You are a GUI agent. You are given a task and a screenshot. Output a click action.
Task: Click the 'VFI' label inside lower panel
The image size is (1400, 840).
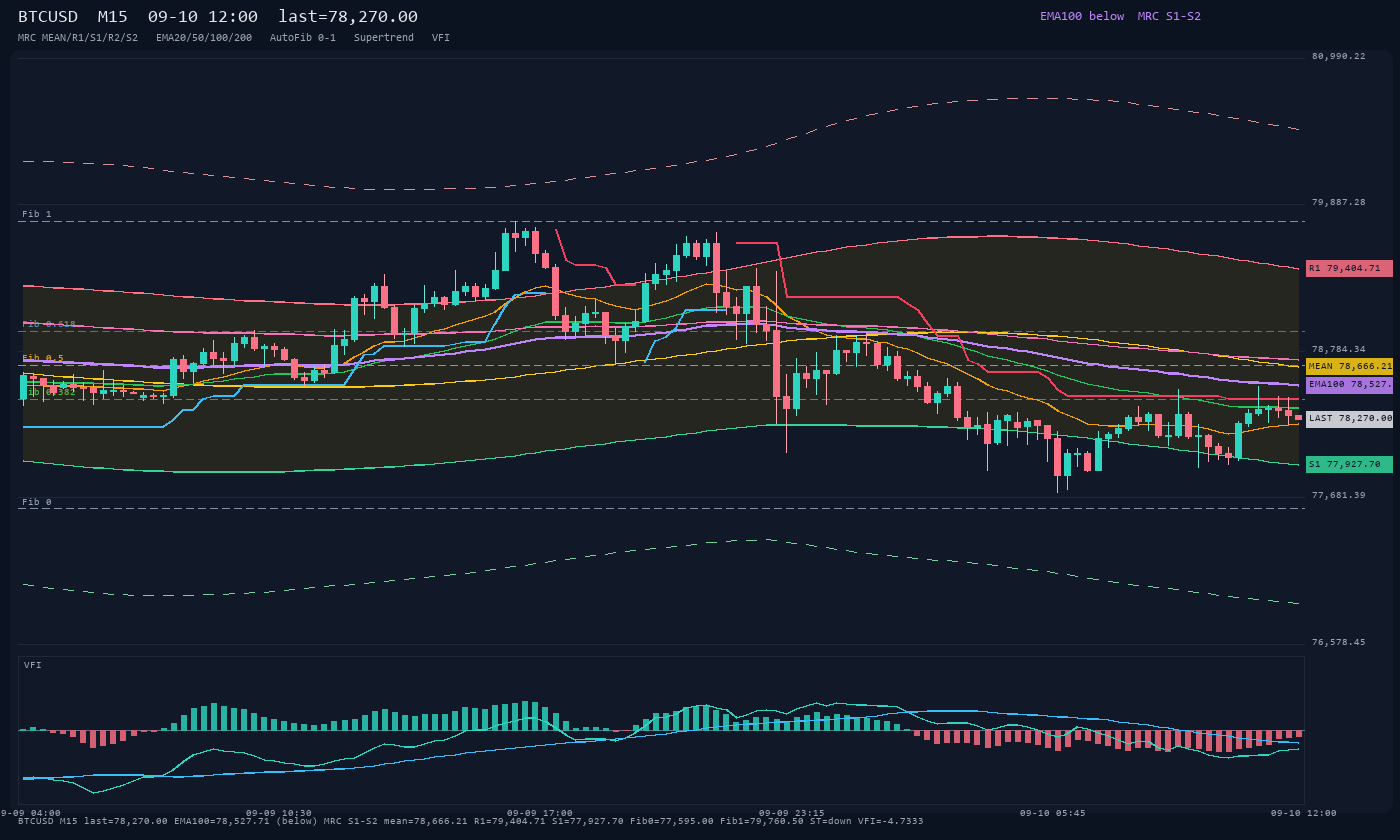coord(33,665)
